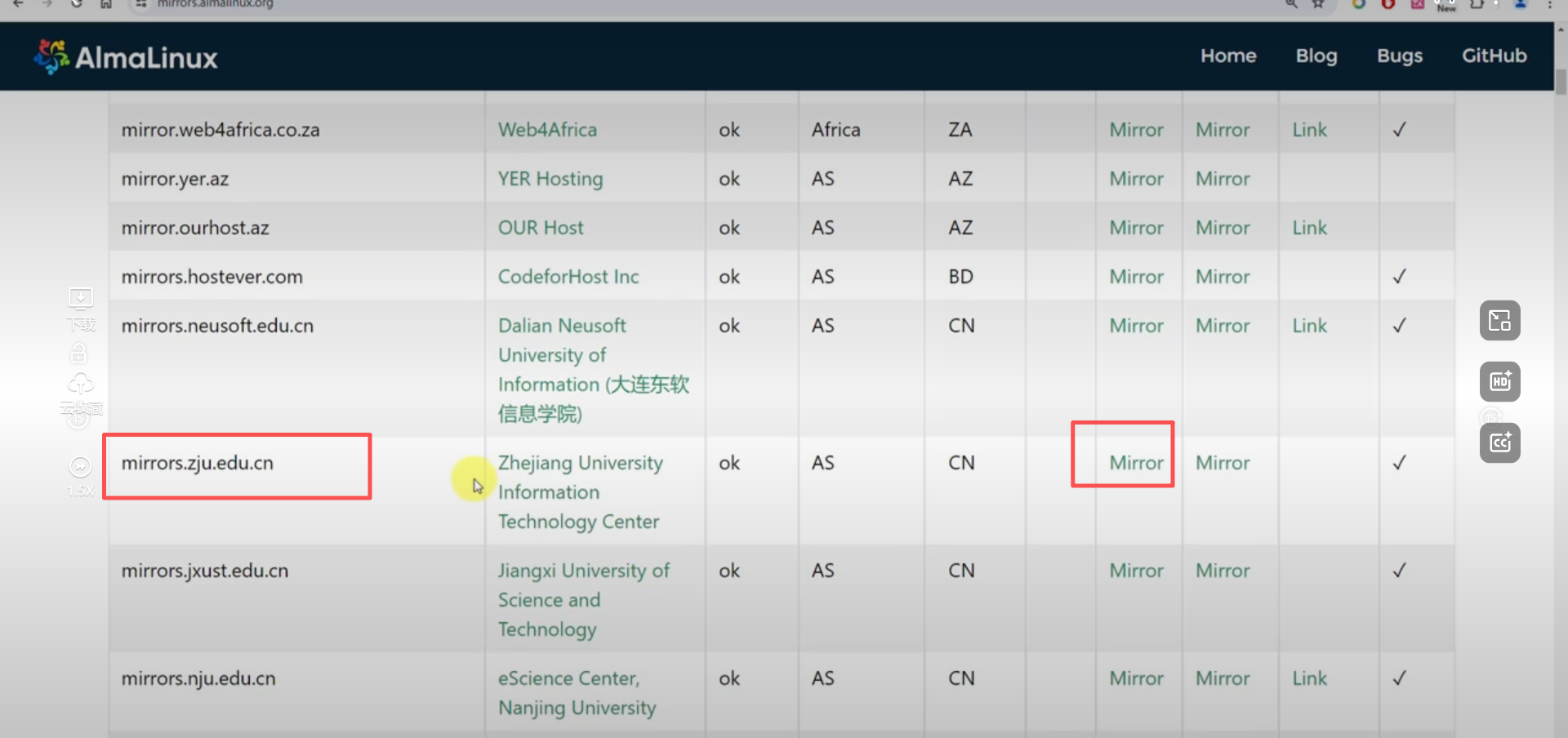Viewport: 1568px width, 738px height.
Task: Click second Mirror link in mirror.ourhost.az row
Action: [x=1223, y=228]
